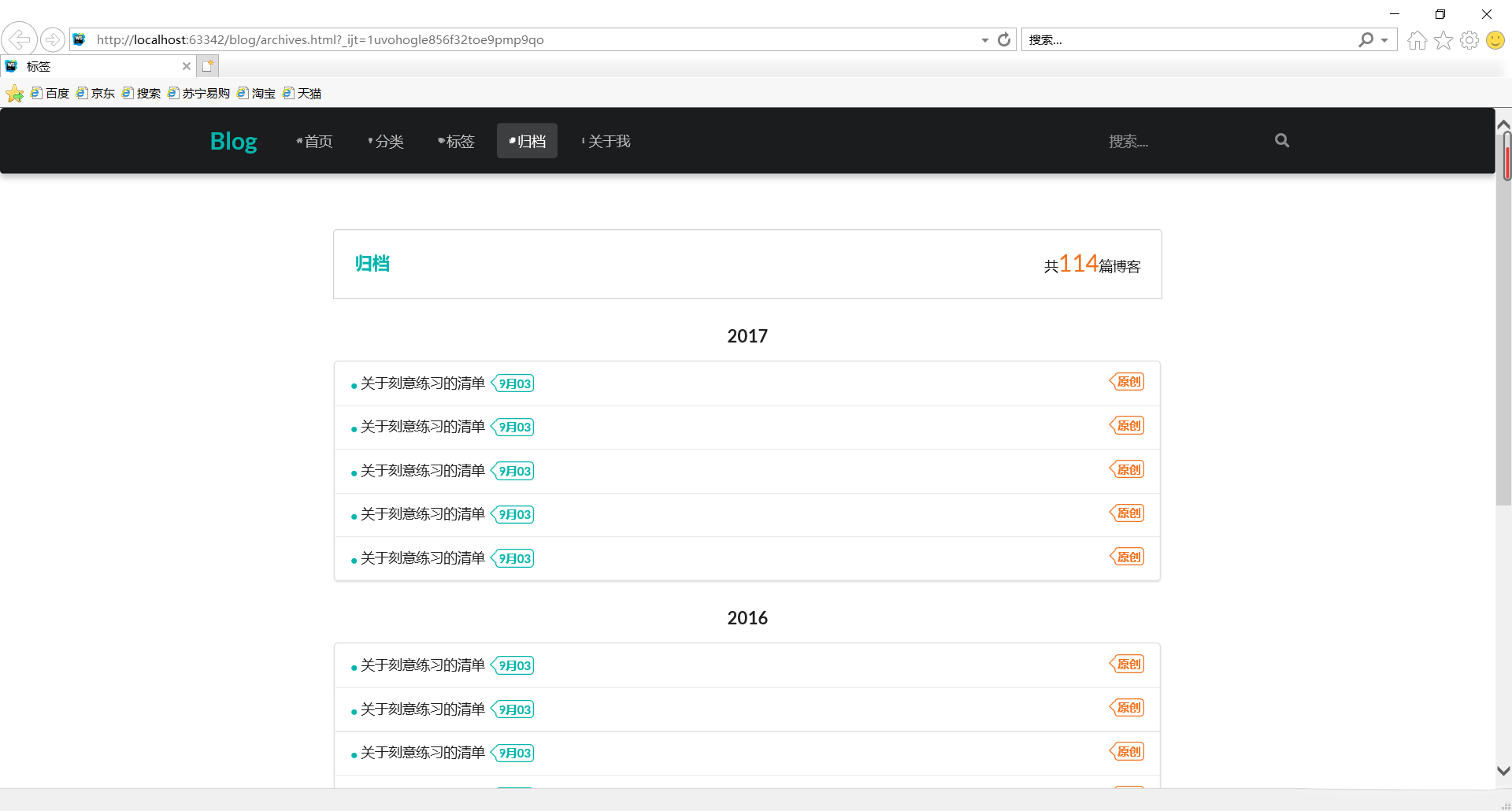Open the 淘宝 favorites bookmark

256,94
